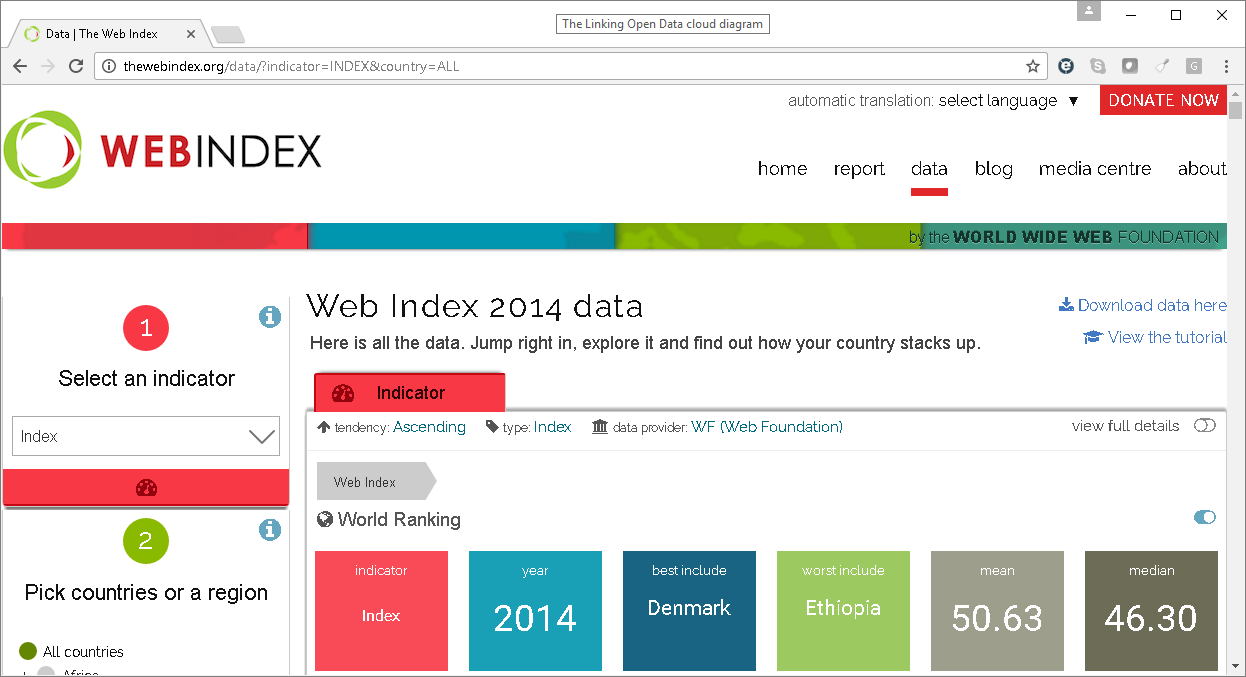1246x677 pixels.
Task: Click the red indicator Index tile
Action: pos(381,610)
